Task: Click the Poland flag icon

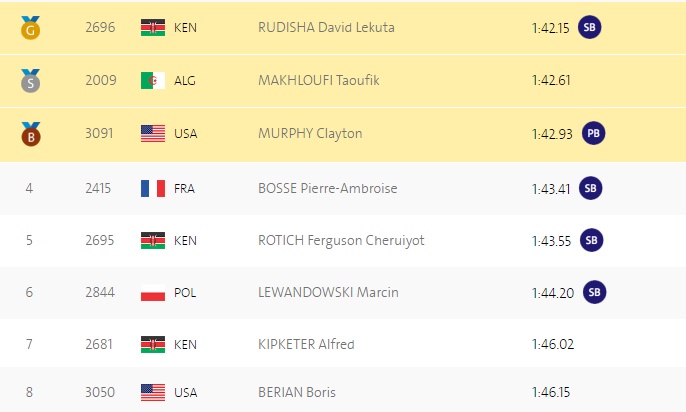Action: pos(153,293)
